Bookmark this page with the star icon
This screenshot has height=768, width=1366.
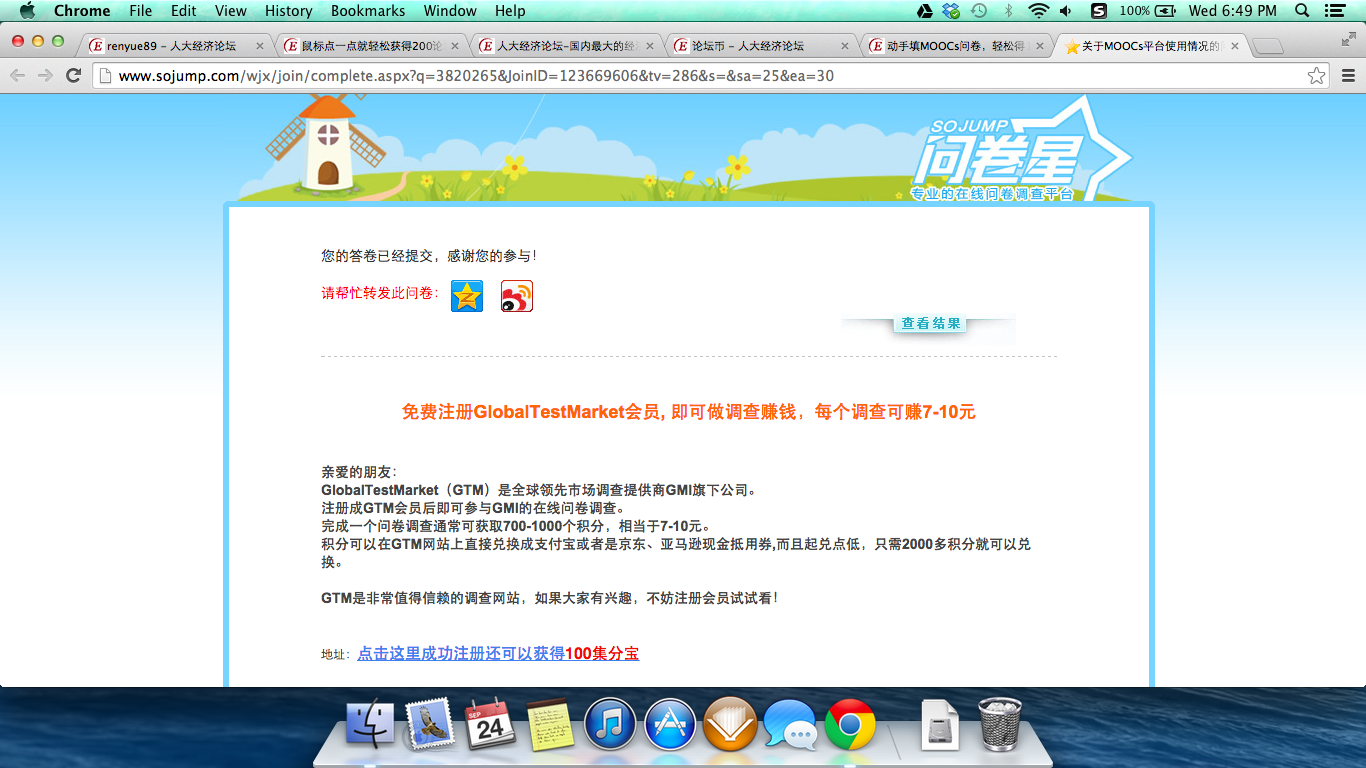pos(1317,76)
